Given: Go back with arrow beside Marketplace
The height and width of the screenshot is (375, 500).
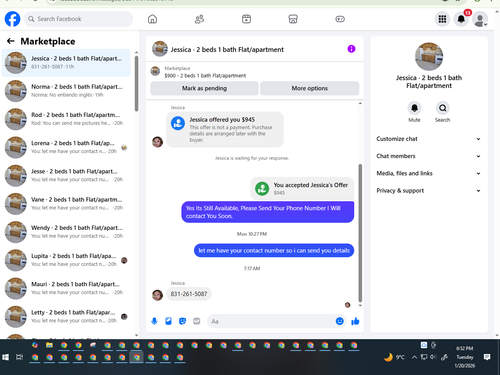Looking at the screenshot, I should (10, 41).
